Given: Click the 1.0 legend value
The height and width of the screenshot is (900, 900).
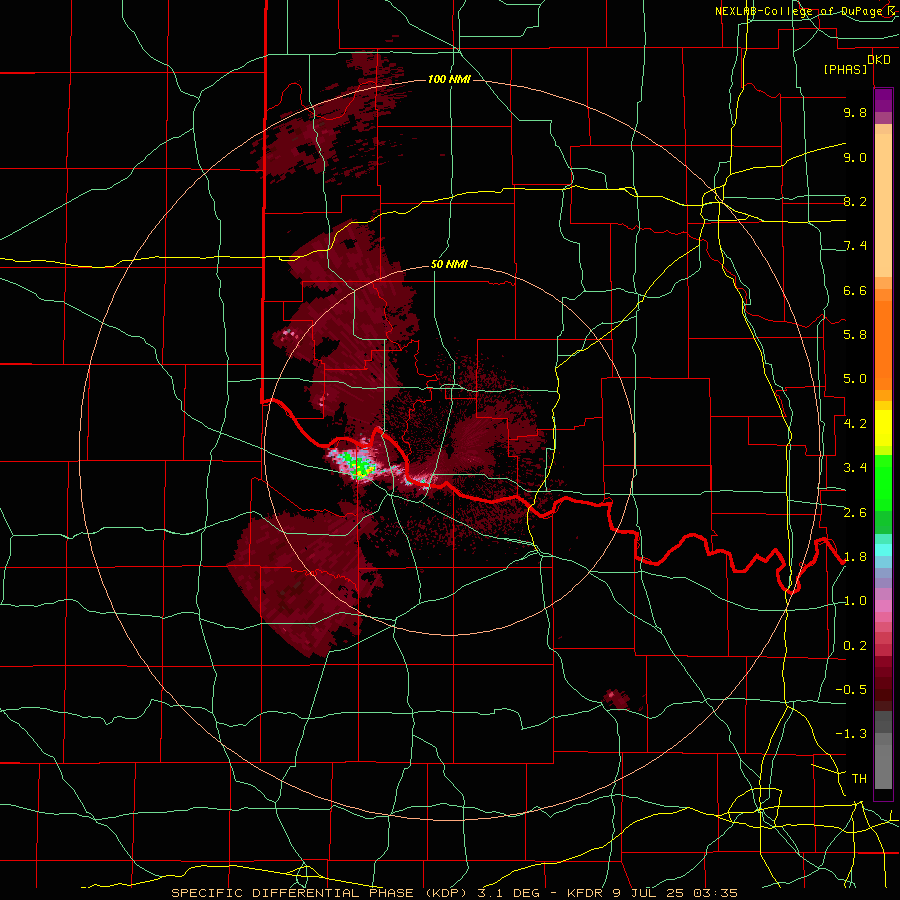Looking at the screenshot, I should 855,601.
